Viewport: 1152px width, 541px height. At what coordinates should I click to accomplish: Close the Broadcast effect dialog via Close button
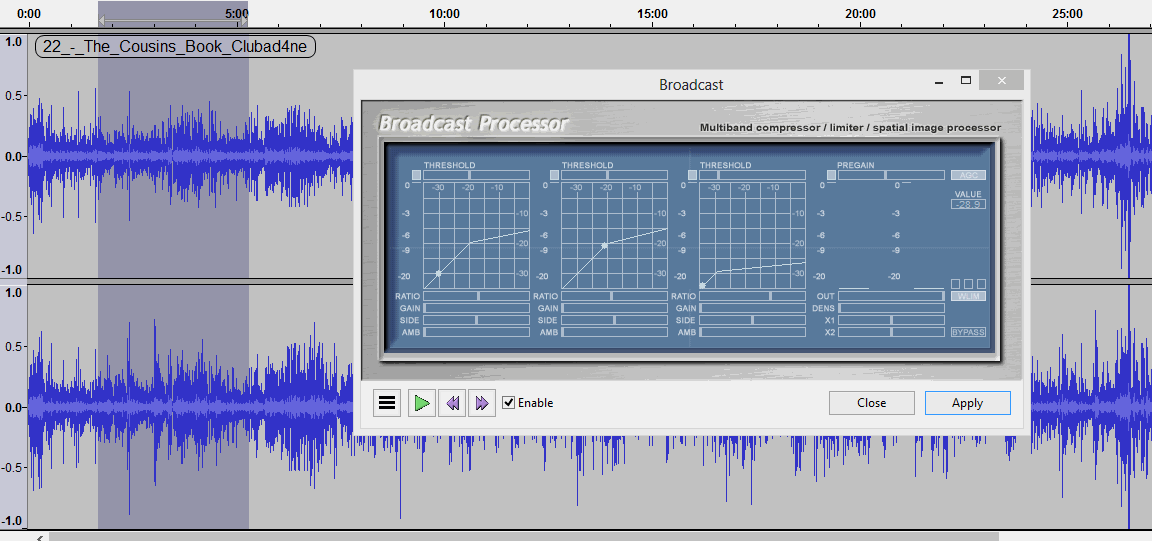point(871,403)
